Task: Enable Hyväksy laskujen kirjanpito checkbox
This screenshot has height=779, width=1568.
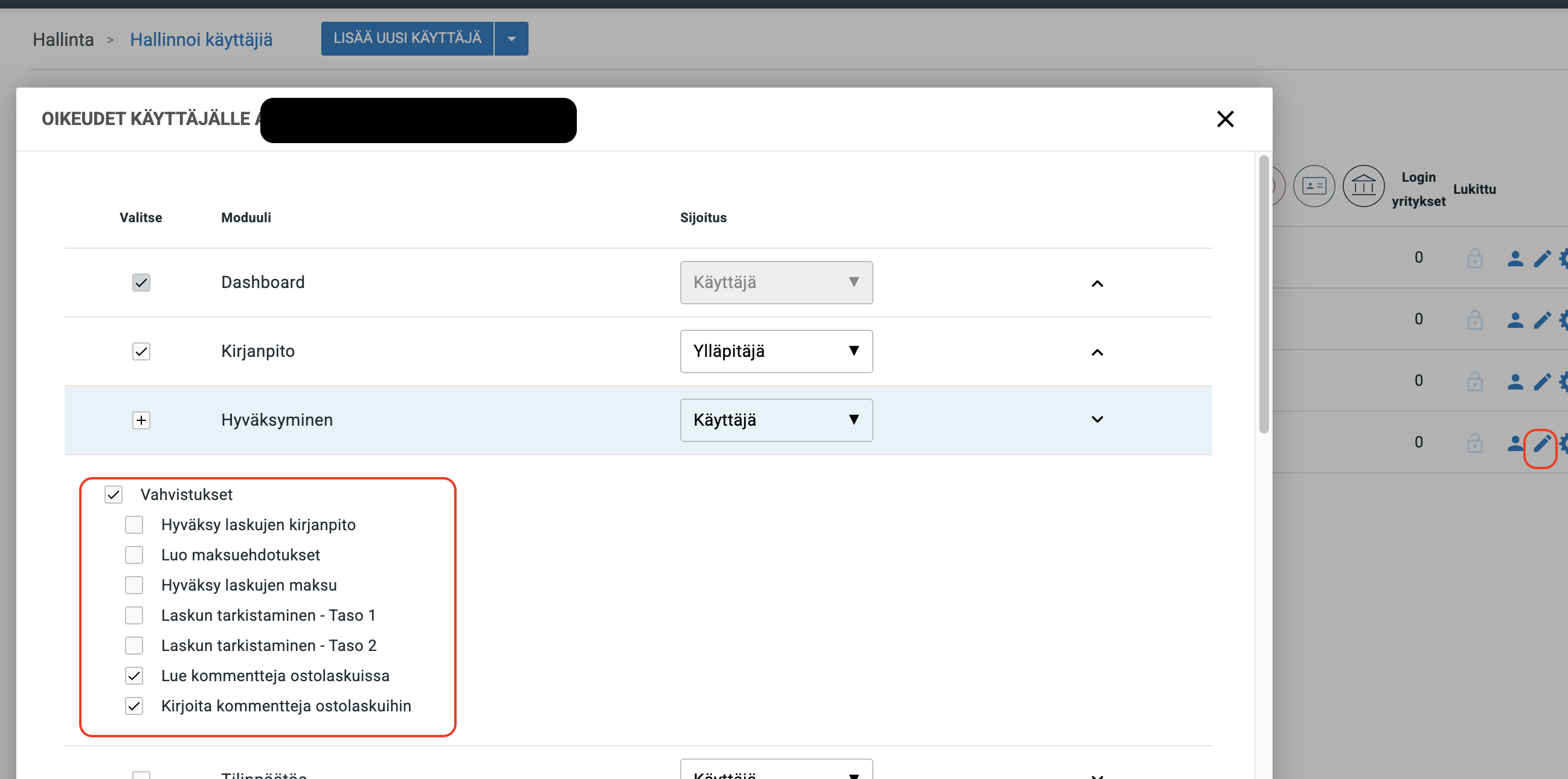Action: click(134, 525)
